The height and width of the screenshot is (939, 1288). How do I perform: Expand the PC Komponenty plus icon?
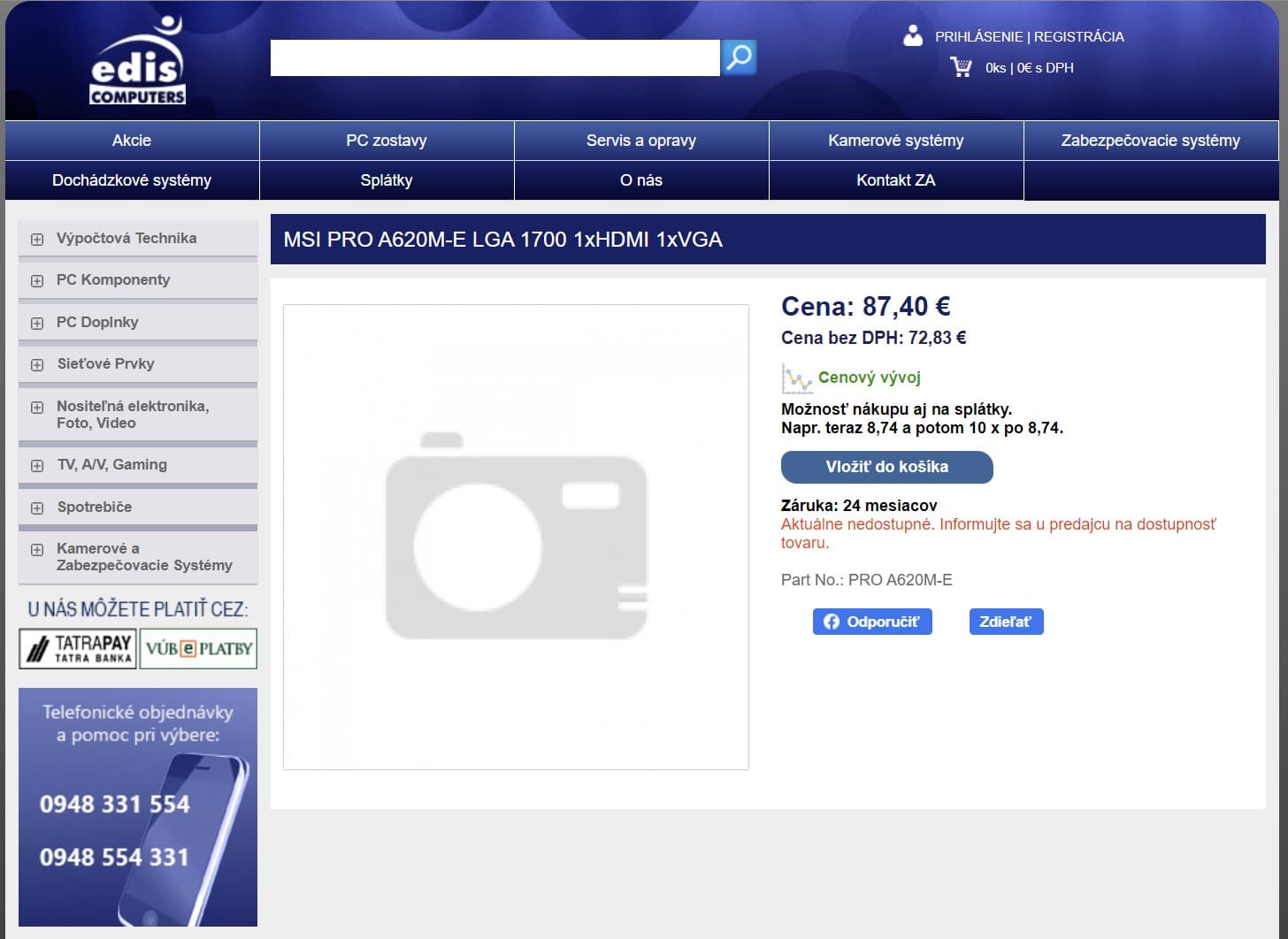tap(37, 281)
